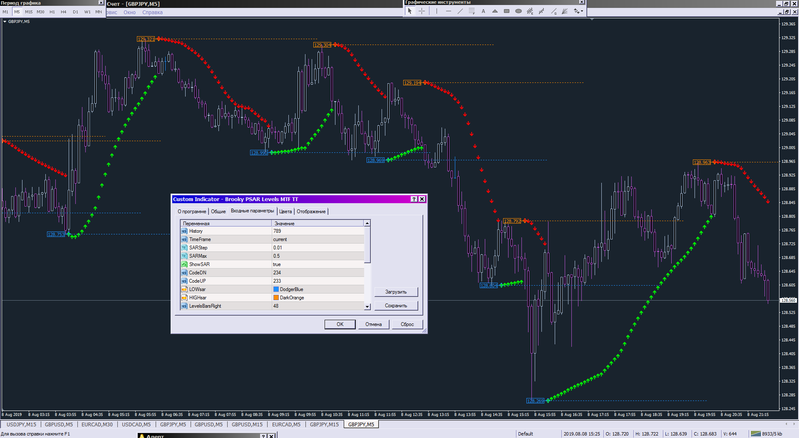Image resolution: width=799 pixels, height=438 pixels.
Task: Switch to the Цвета tab
Action: [286, 212]
